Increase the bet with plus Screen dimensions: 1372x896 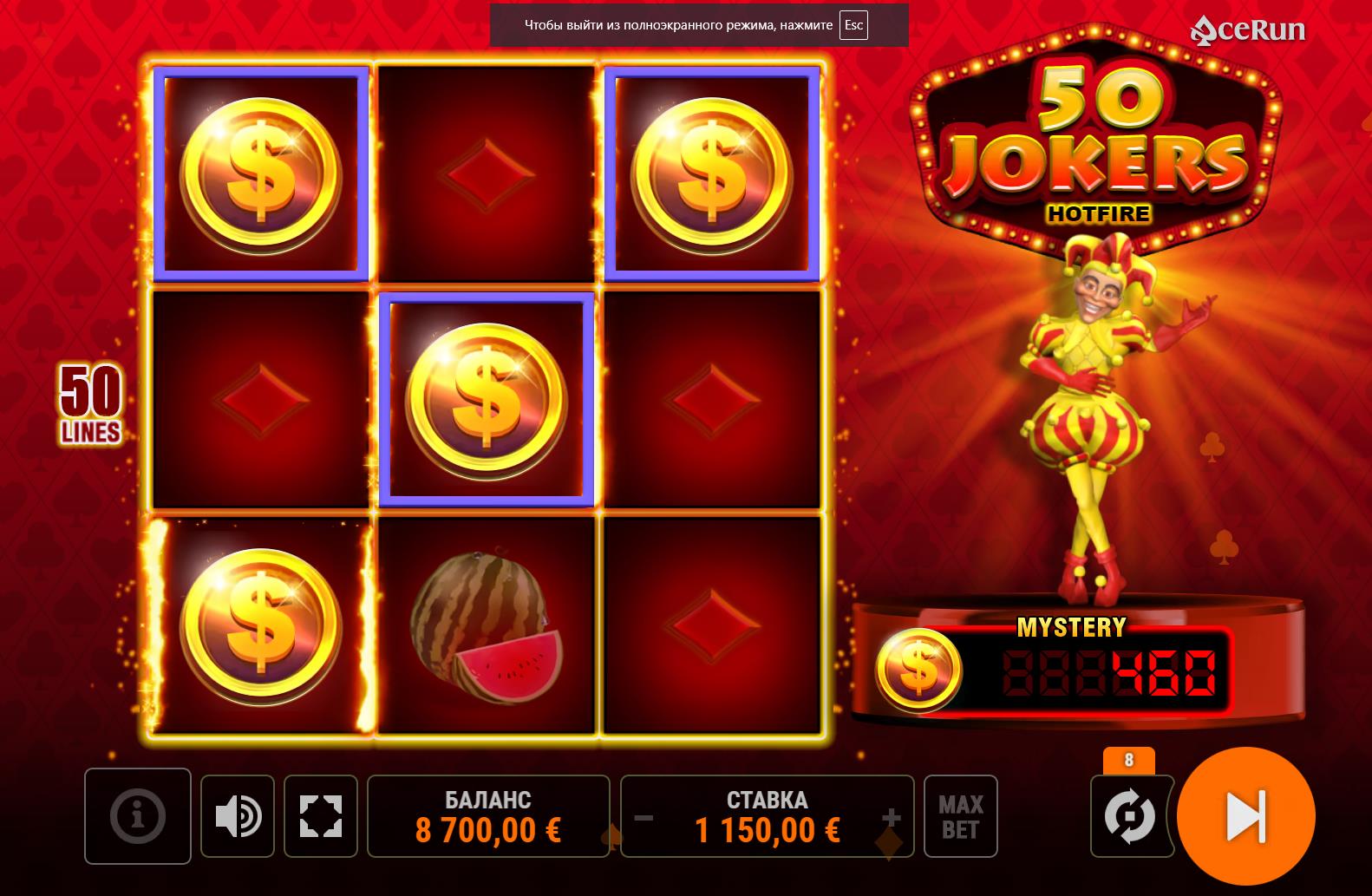point(892,817)
